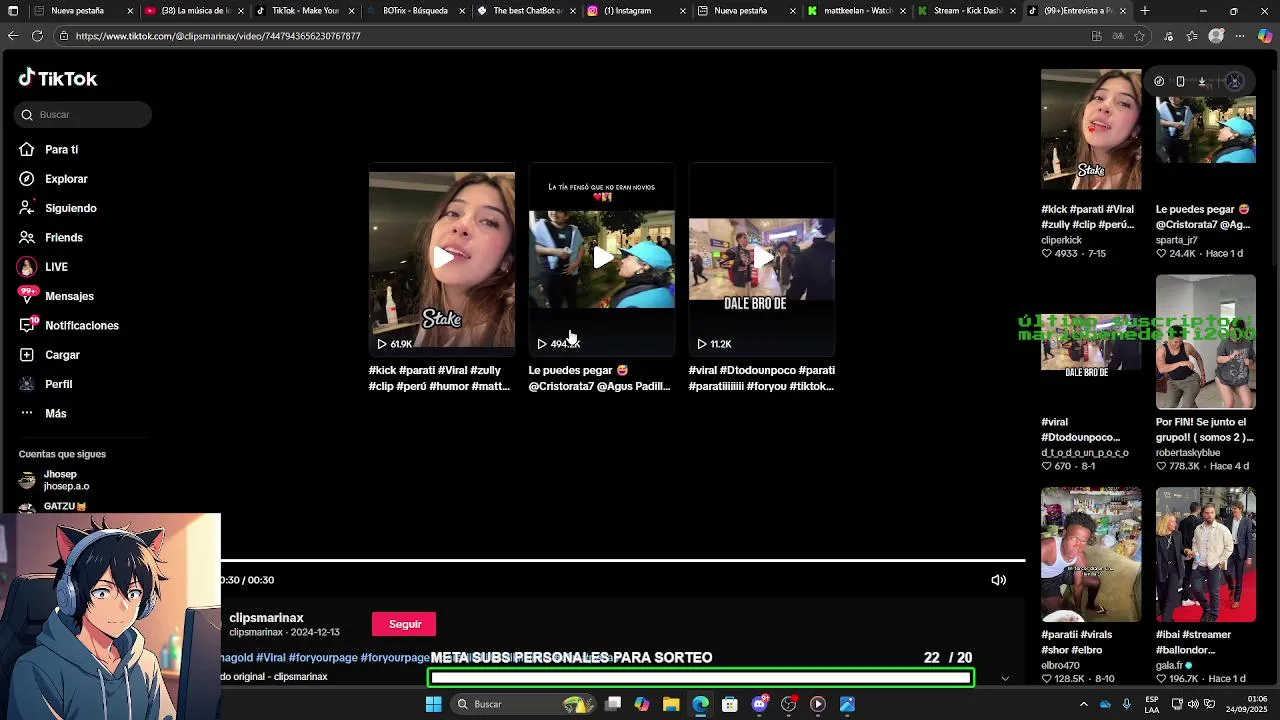Click the video progress bar

pyautogui.click(x=623, y=560)
